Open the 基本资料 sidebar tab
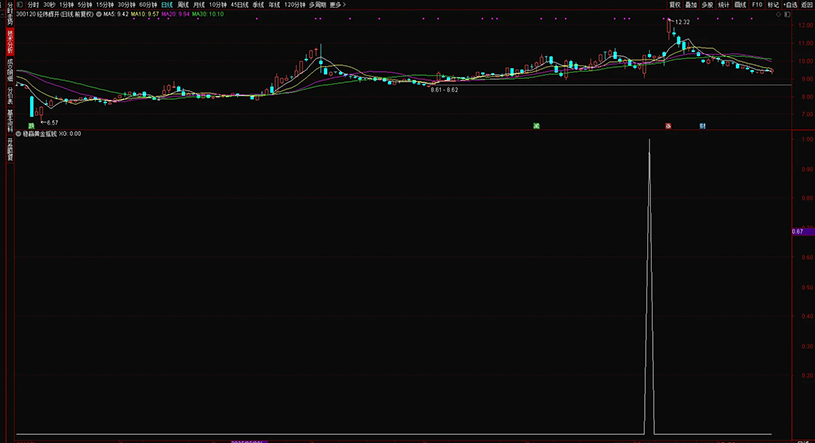 coord(10,121)
